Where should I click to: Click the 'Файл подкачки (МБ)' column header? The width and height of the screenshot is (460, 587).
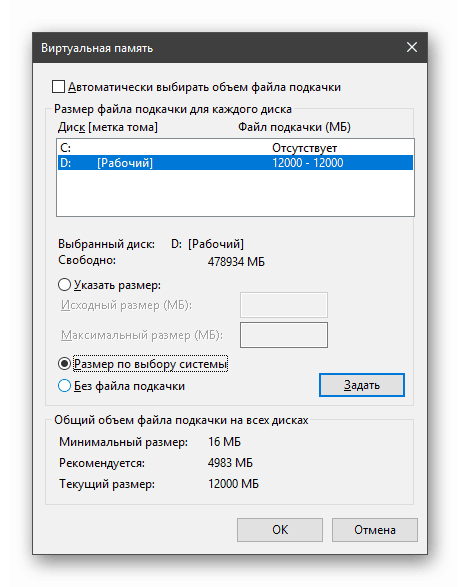coord(294,127)
